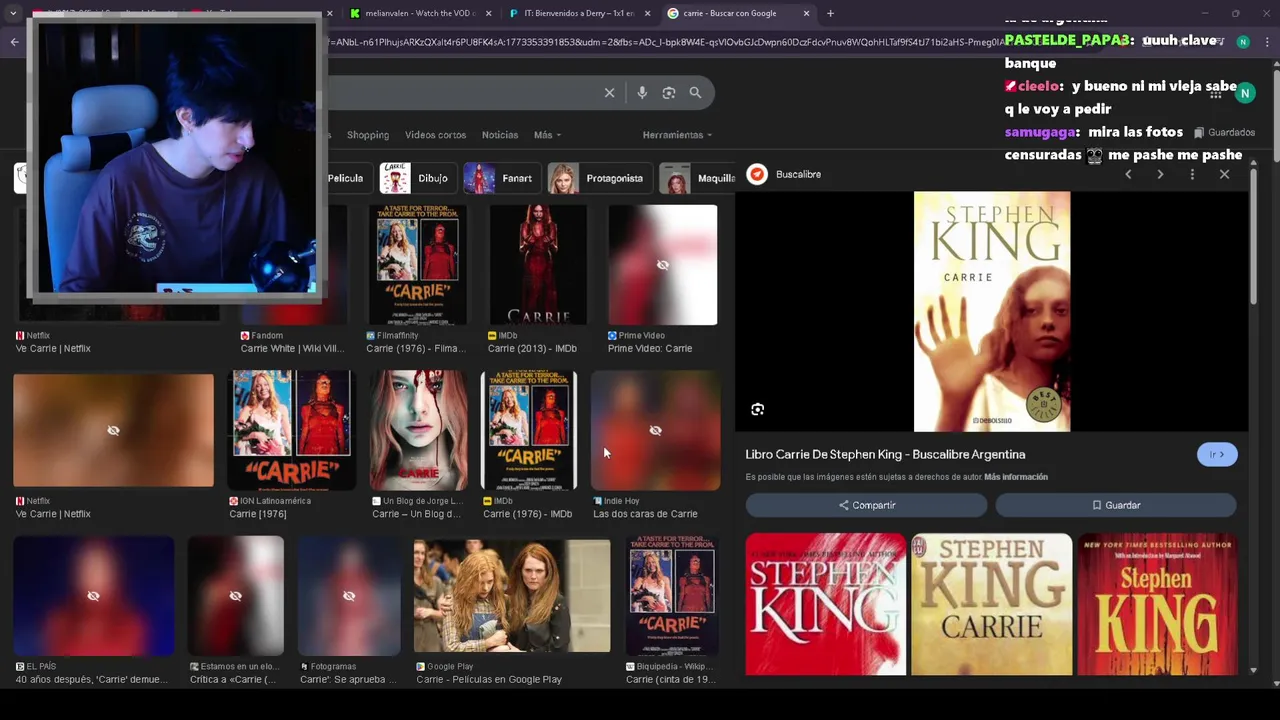Image resolution: width=1280 pixels, height=720 pixels.
Task: Click the Buscalibre site logo icon
Action: pos(757,174)
